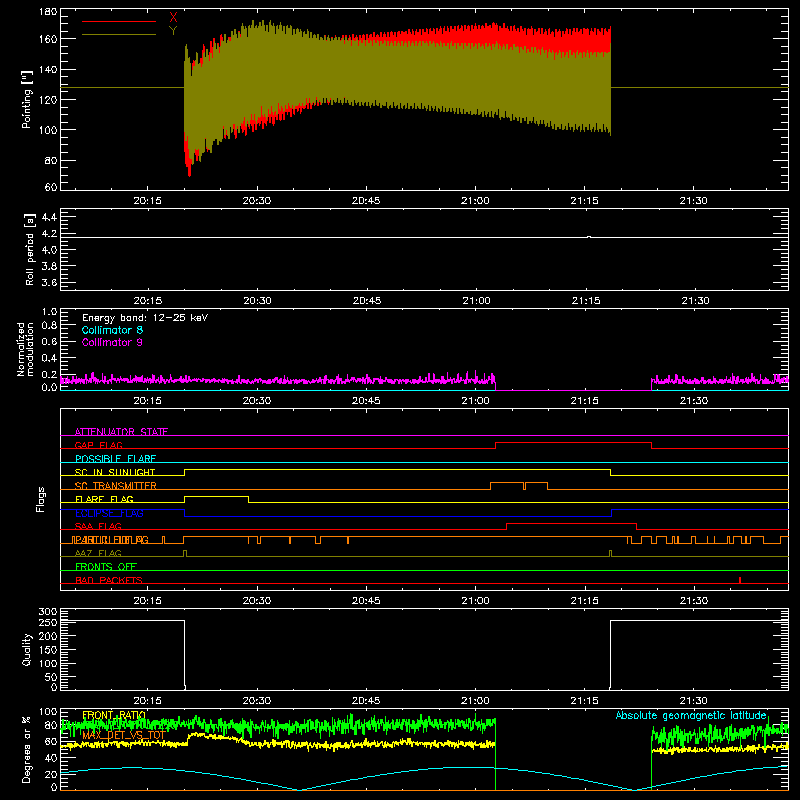
Task: Click the yellow FRONT_RATIO legend label
Action: (x=114, y=715)
